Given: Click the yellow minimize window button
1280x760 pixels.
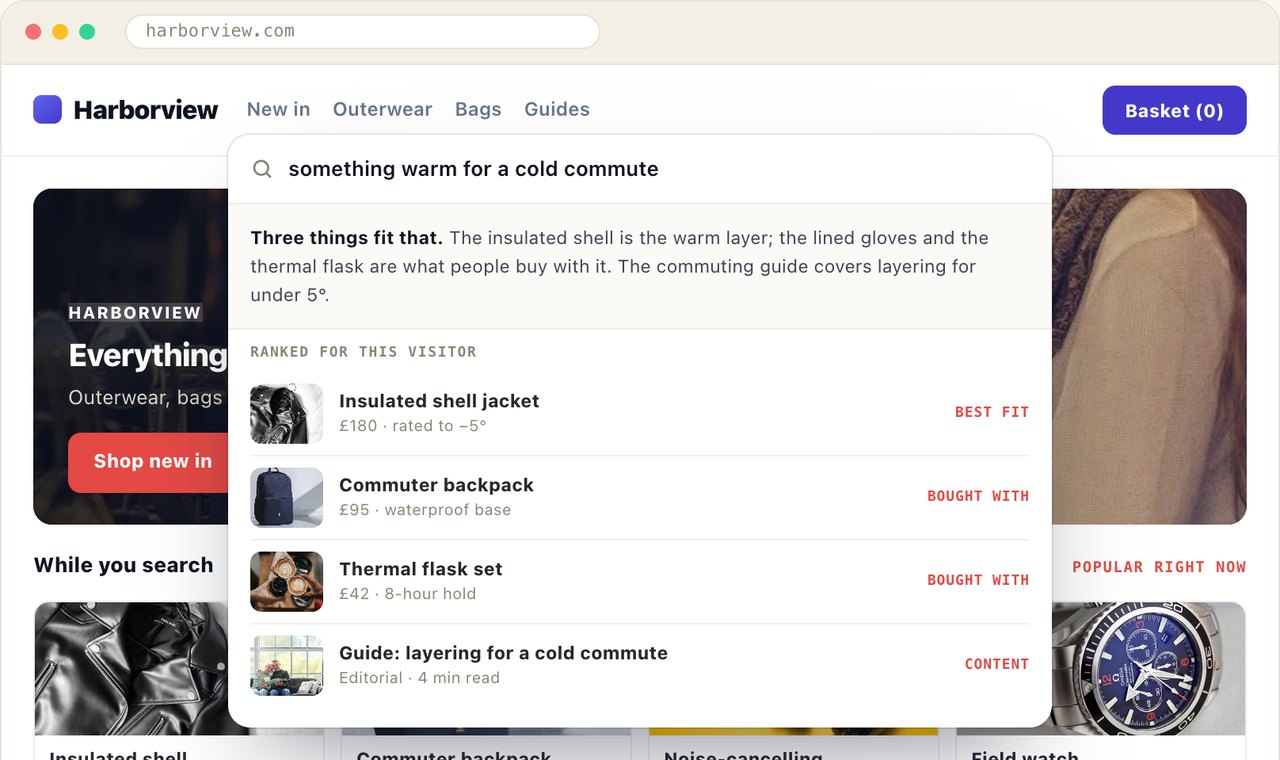Looking at the screenshot, I should tap(60, 31).
